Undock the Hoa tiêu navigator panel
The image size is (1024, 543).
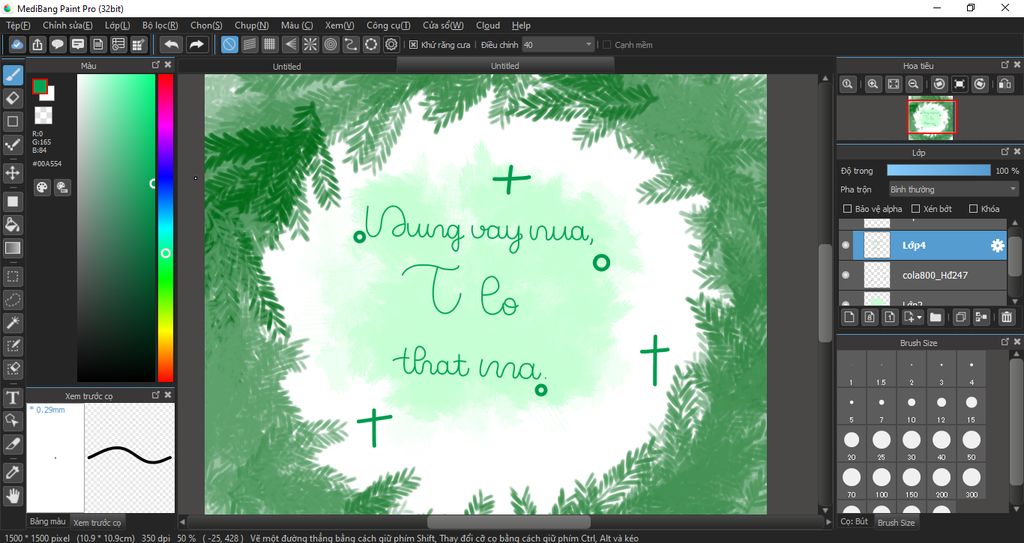1005,65
